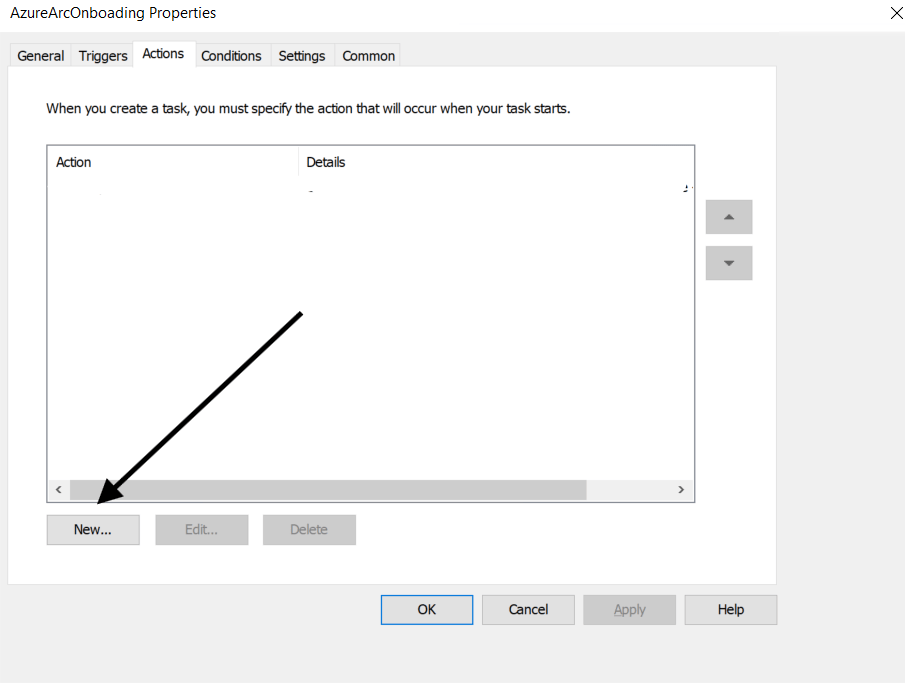
Task: Close the AzureArcOnboading Properties window
Action: (x=894, y=13)
